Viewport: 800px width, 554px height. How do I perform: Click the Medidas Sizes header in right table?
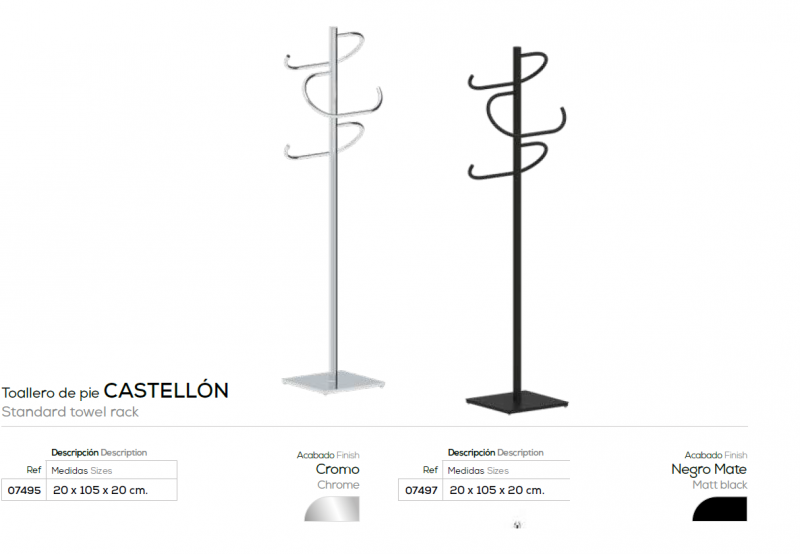pos(478,471)
